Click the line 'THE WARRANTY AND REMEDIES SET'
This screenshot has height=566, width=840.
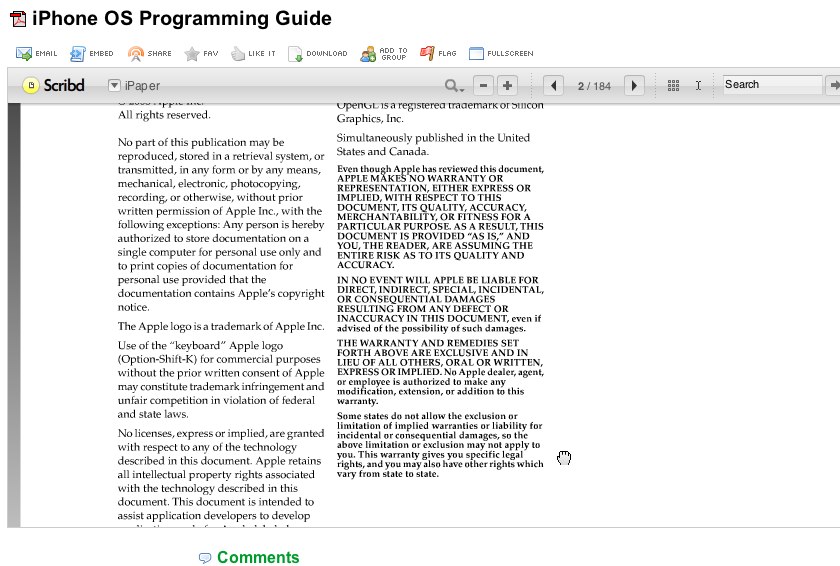click(428, 343)
